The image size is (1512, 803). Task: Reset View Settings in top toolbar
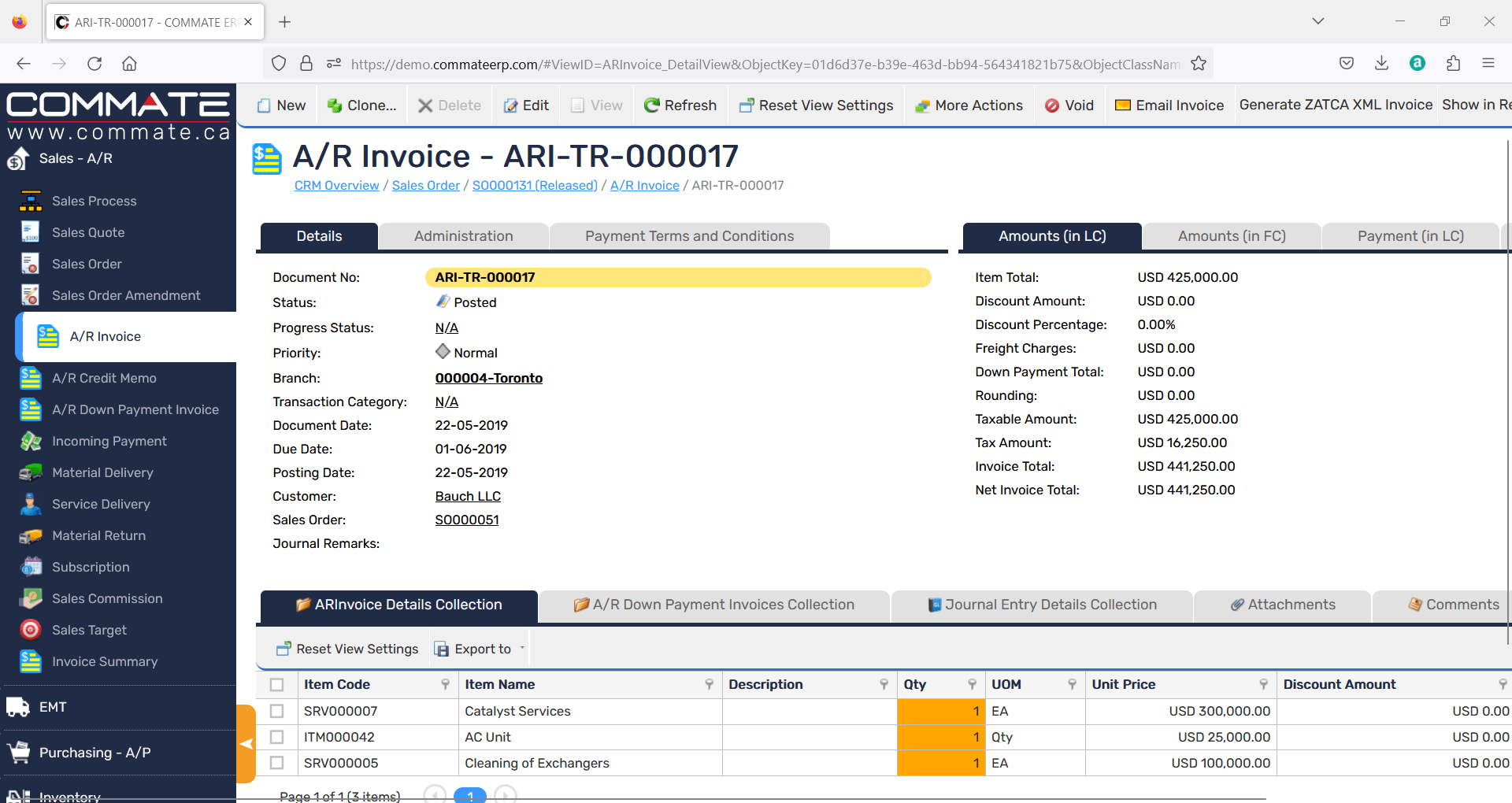coord(816,105)
